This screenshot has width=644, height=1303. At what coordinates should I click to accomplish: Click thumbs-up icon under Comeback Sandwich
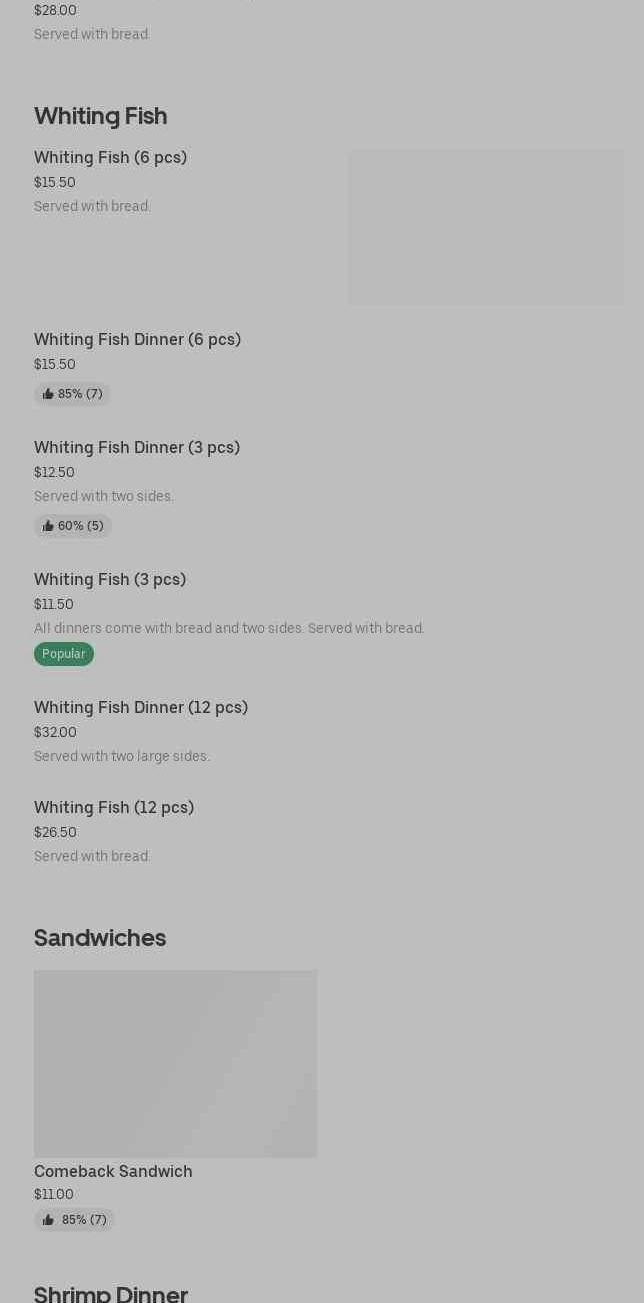point(48,1220)
